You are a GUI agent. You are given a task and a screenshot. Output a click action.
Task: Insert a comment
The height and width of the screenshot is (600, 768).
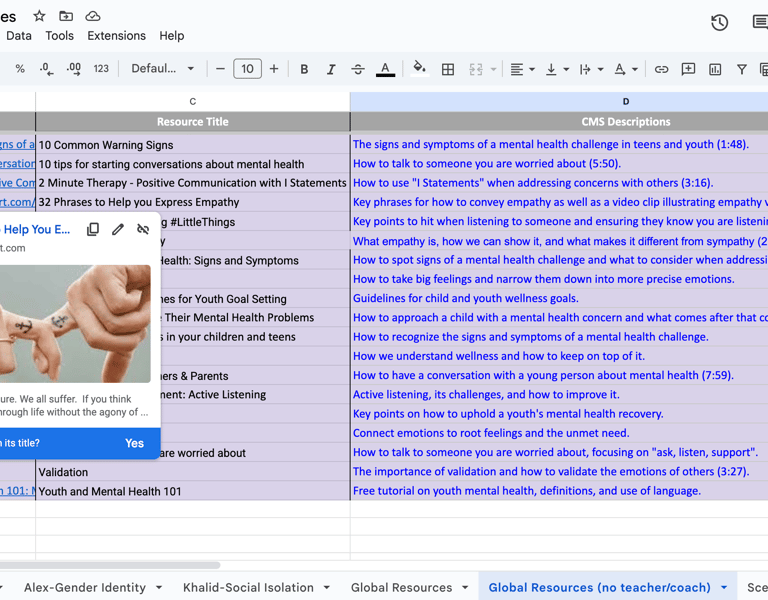coord(688,69)
